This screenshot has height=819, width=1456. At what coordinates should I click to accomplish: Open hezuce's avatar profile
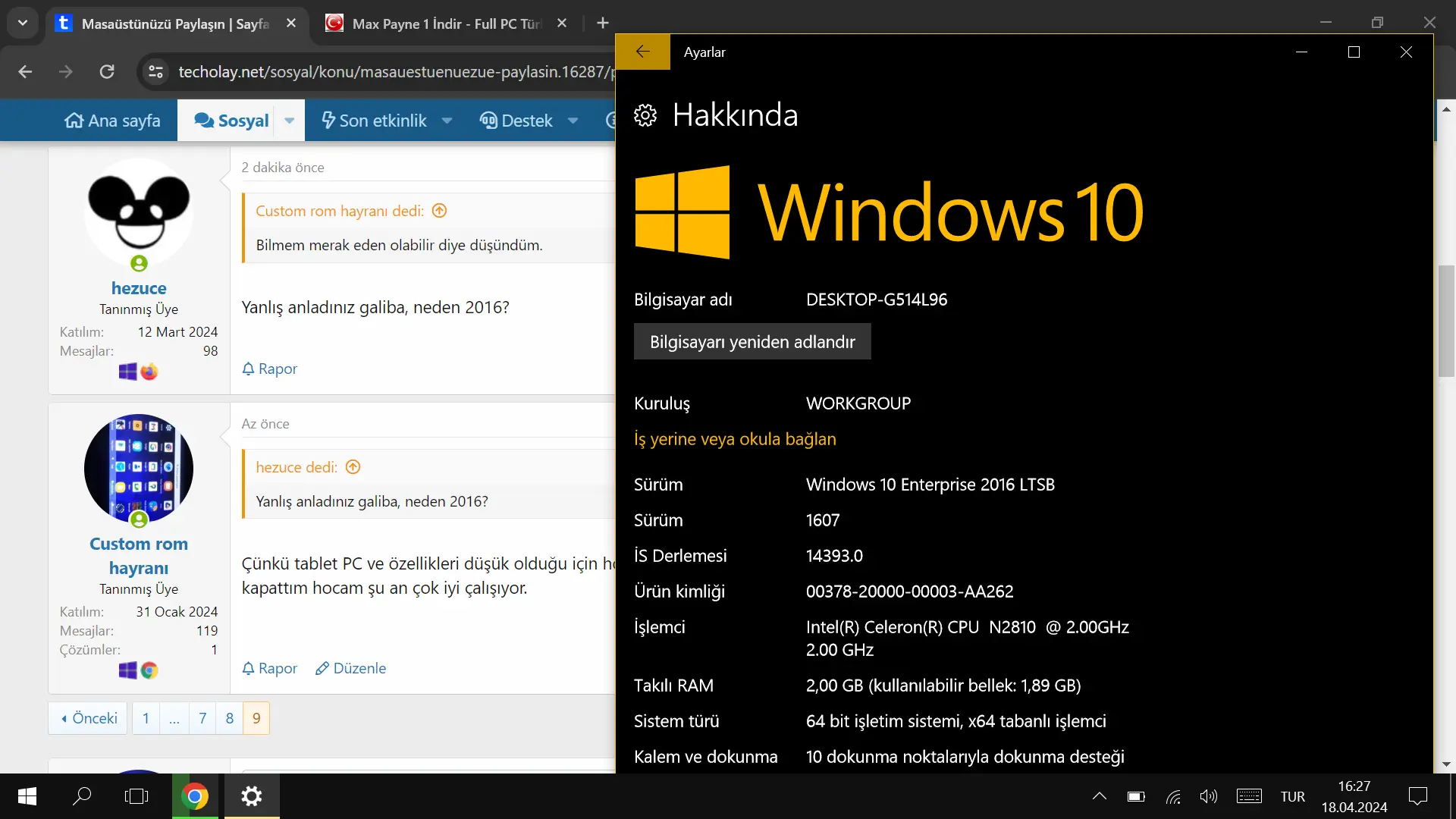[139, 212]
